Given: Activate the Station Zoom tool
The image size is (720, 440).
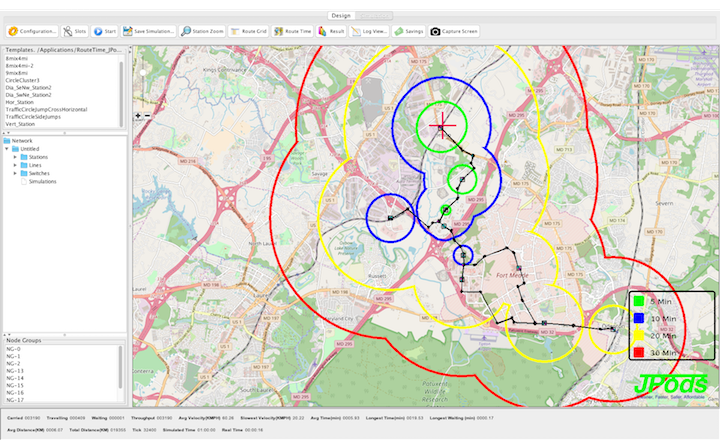Looking at the screenshot, I should [203, 31].
